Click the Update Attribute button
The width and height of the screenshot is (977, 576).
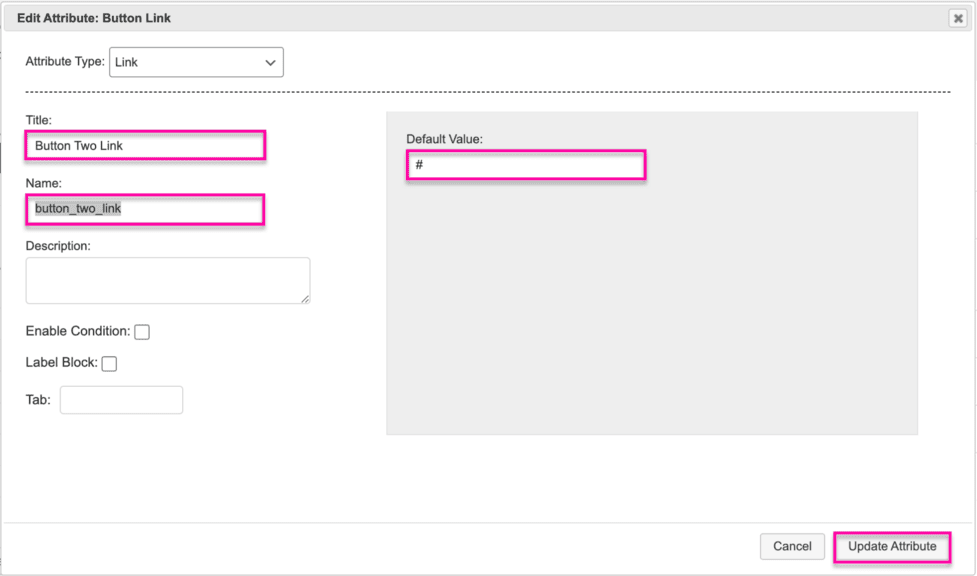[892, 547]
